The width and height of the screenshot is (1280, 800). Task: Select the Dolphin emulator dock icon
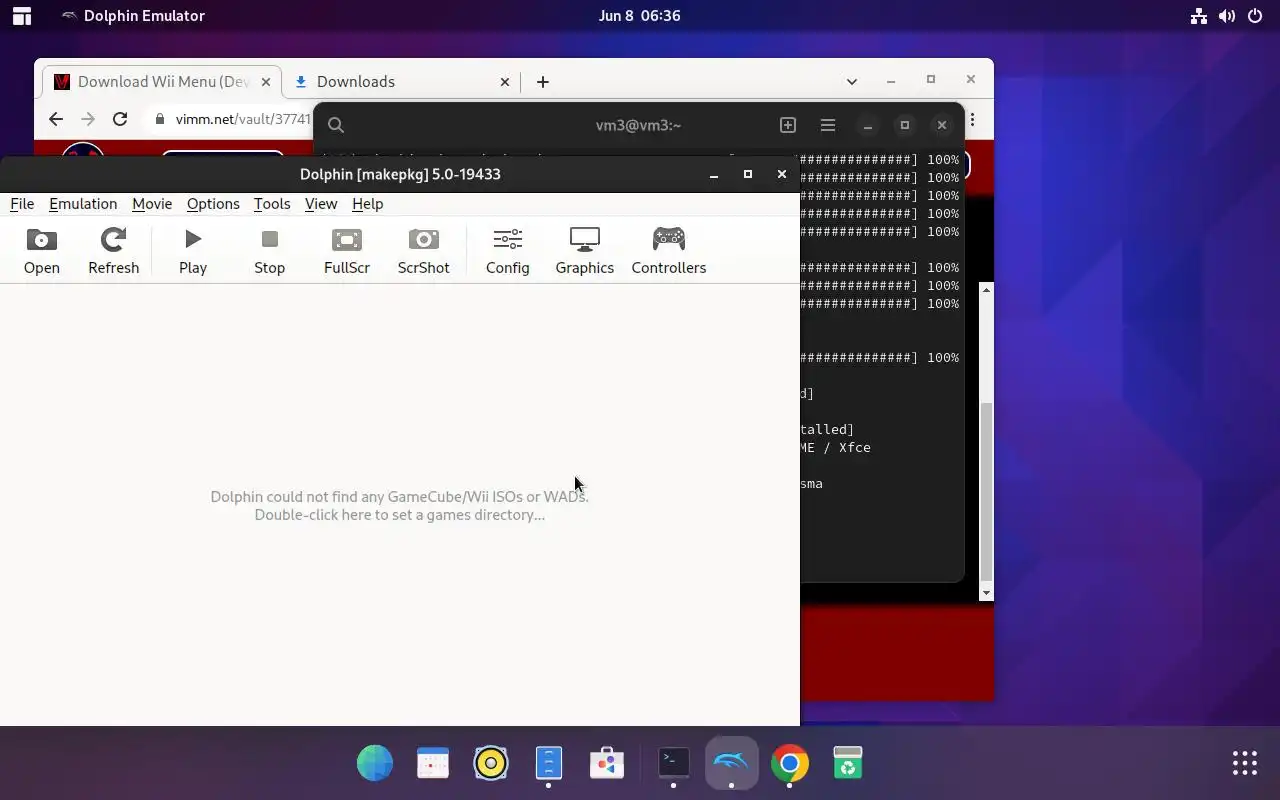tap(731, 763)
